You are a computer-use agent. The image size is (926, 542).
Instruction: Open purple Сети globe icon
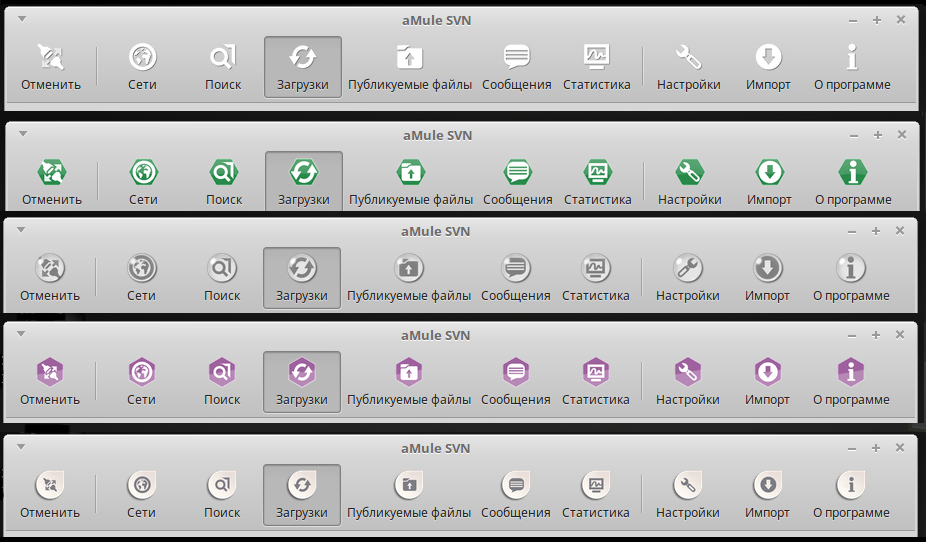coord(141,373)
